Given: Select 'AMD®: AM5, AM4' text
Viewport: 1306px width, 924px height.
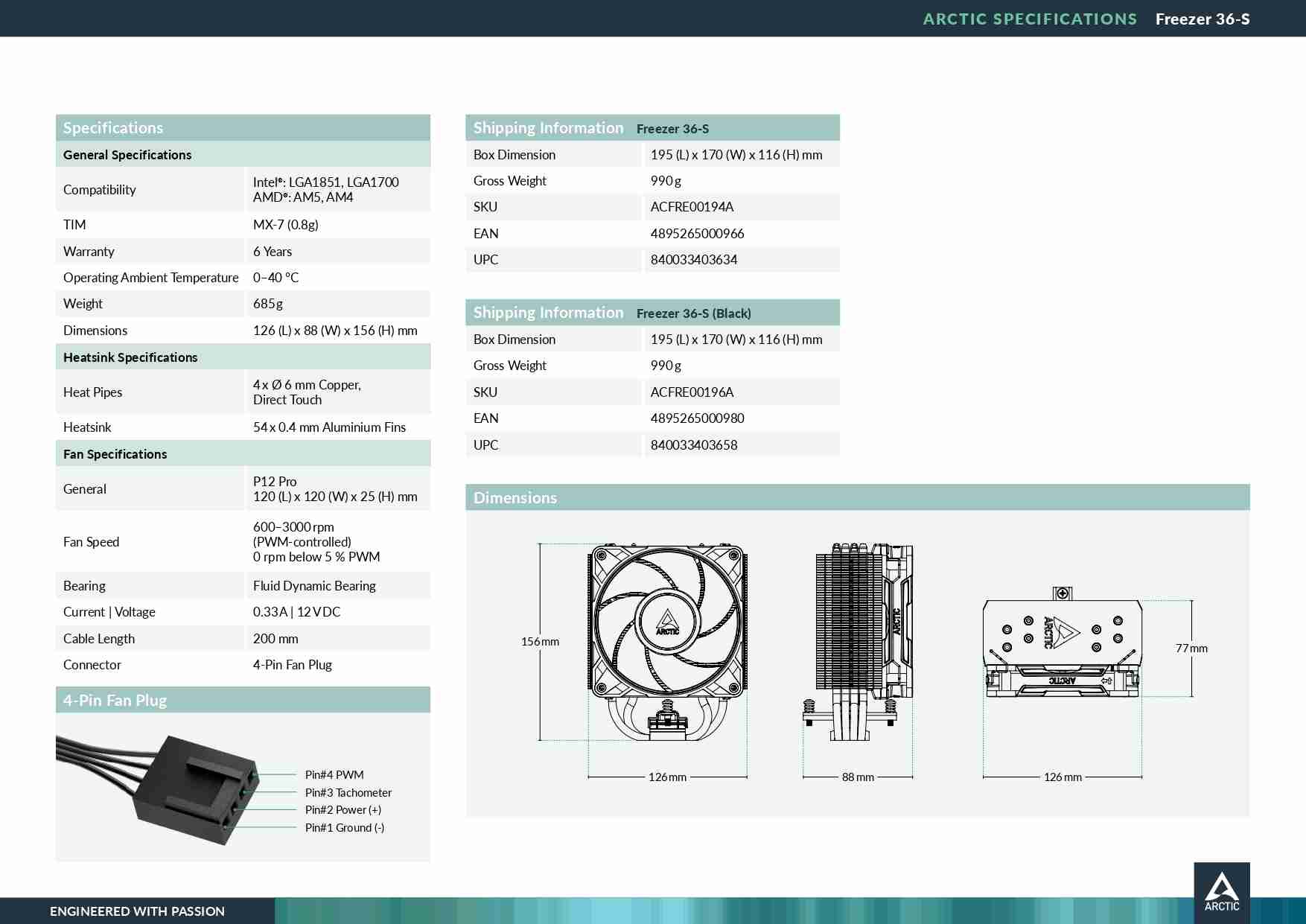Looking at the screenshot, I should (x=303, y=197).
